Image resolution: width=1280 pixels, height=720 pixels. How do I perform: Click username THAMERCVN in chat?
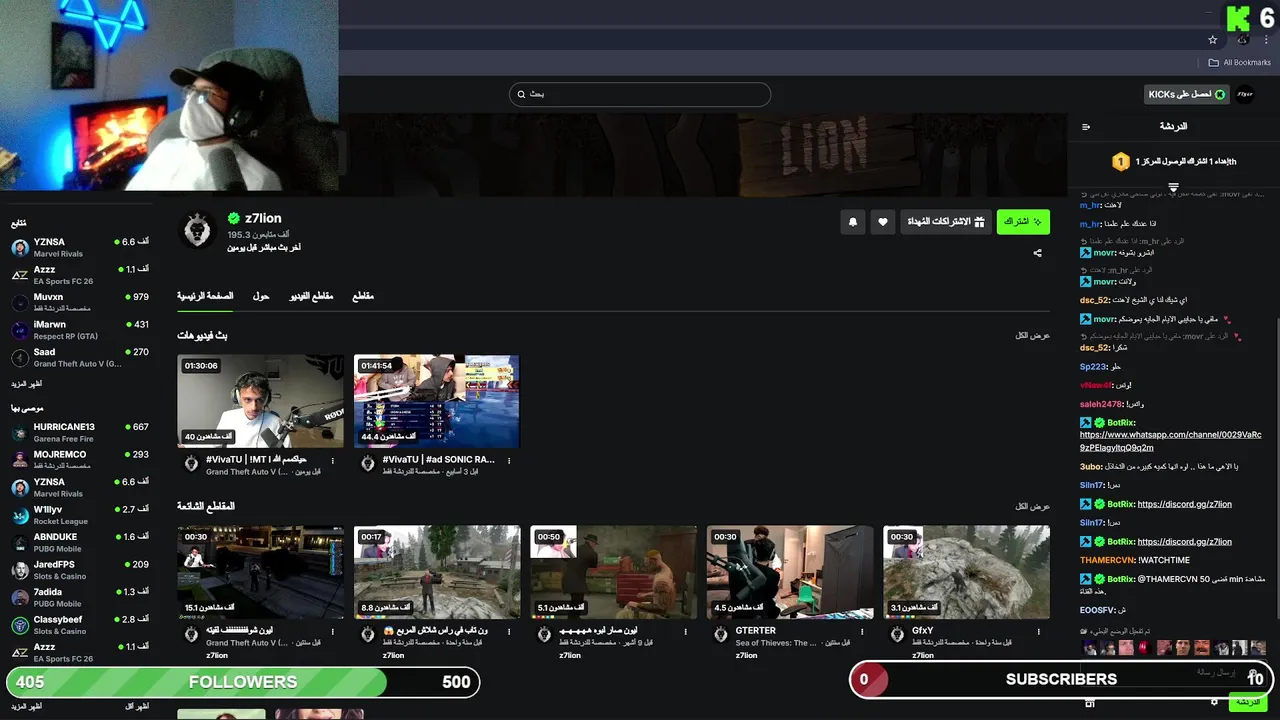click(1107, 560)
